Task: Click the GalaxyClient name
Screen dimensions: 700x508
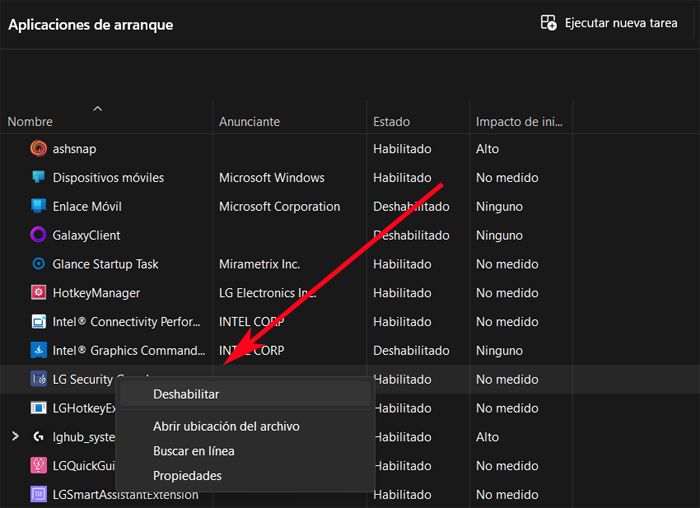Action: (x=86, y=235)
